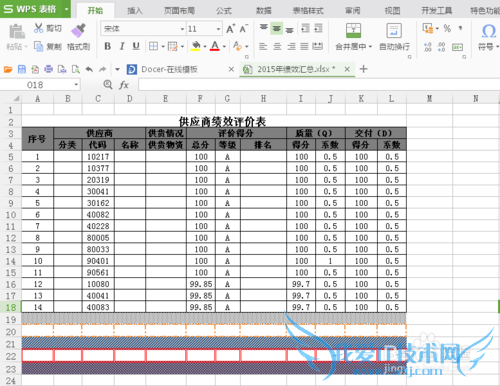This screenshot has height=386, width=500.
Task: Open the Formulas tab
Action: point(224,11)
